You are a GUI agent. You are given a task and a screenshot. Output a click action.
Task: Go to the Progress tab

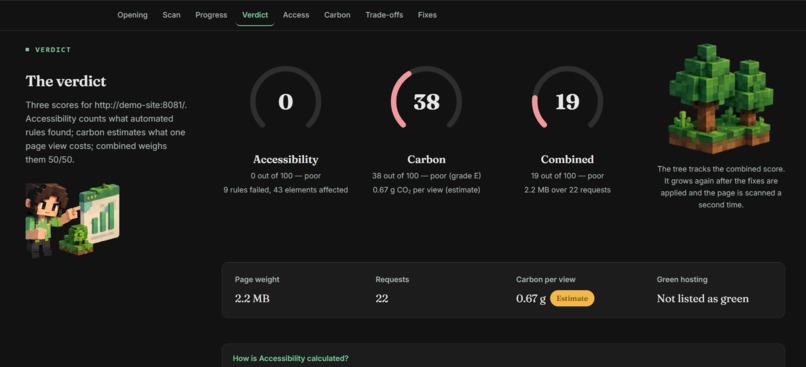pyautogui.click(x=211, y=15)
